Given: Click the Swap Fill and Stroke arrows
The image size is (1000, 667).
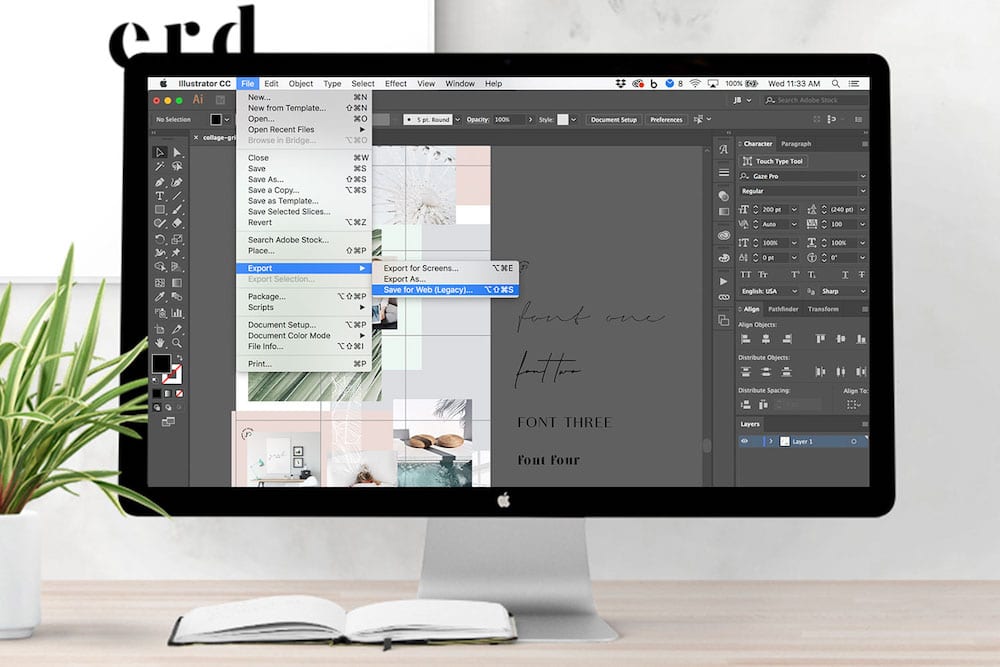Looking at the screenshot, I should click(179, 358).
